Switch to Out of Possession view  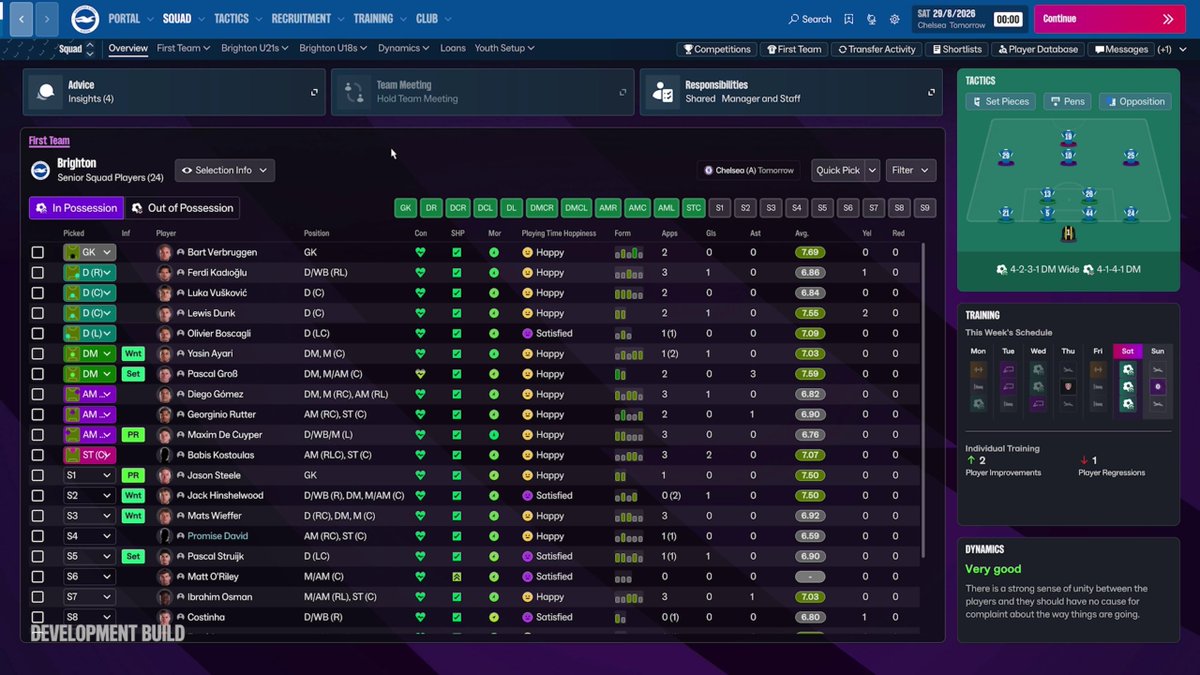pyautogui.click(x=182, y=208)
